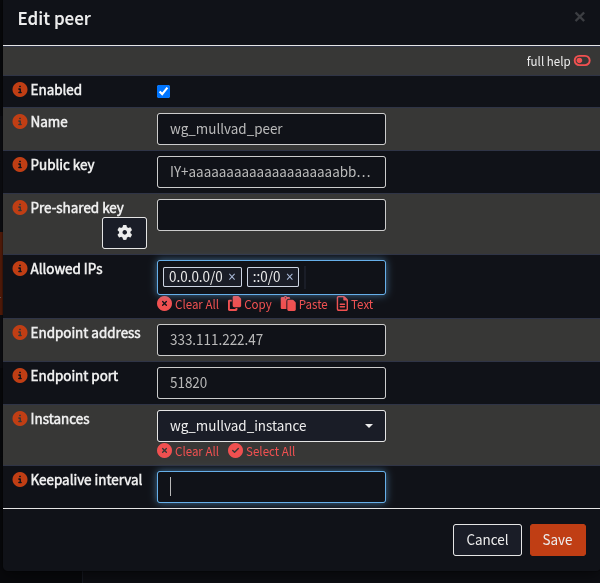The height and width of the screenshot is (583, 600).
Task: Toggle the full help switch
Action: tap(582, 61)
